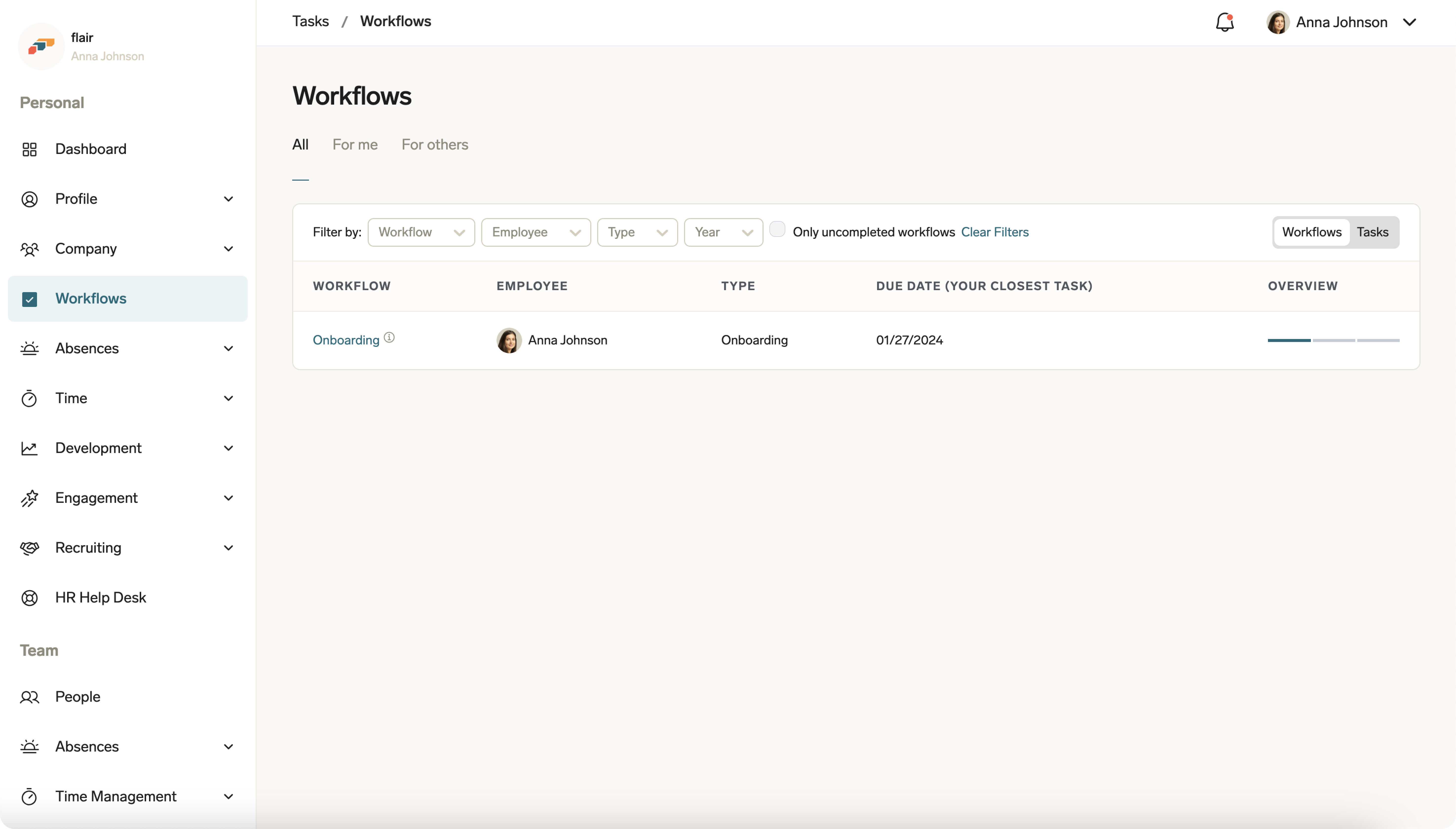1456x829 pixels.
Task: Switch to the For me tab
Action: 355,145
